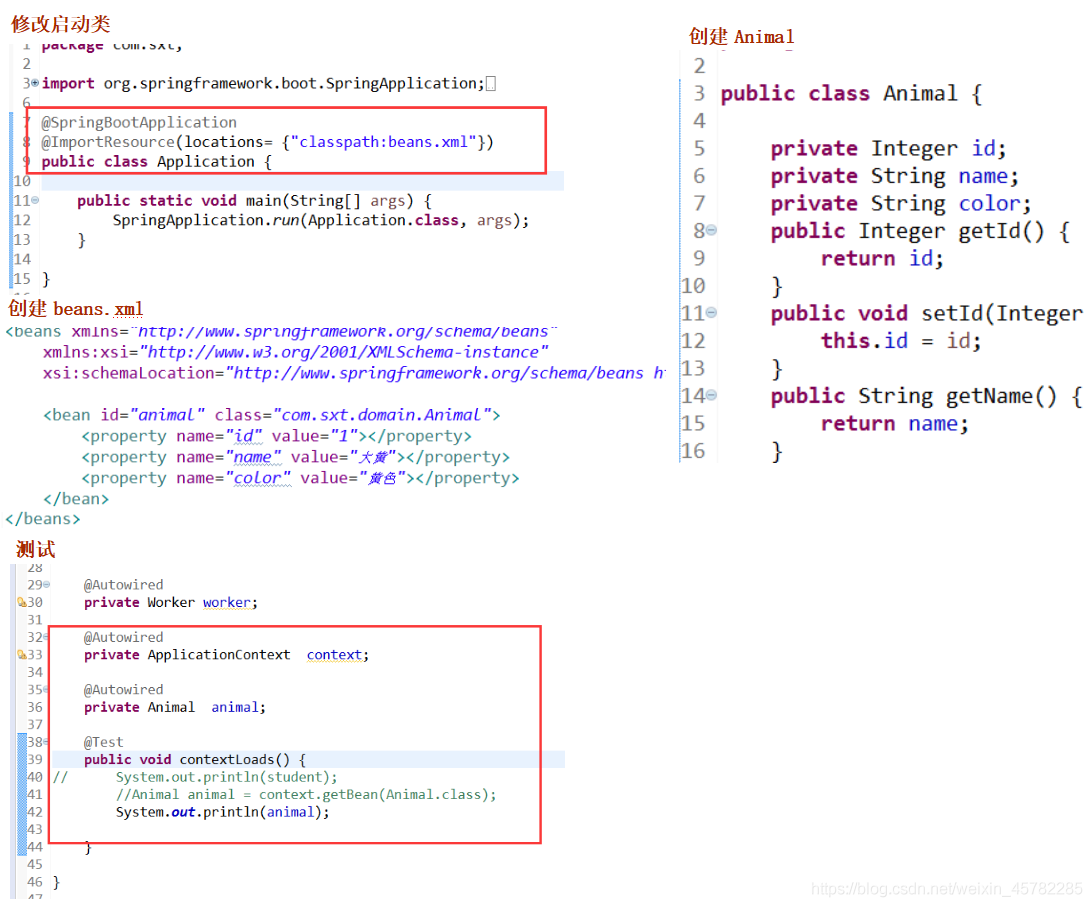Click 'System.out.println(animal);' statement

click(222, 812)
